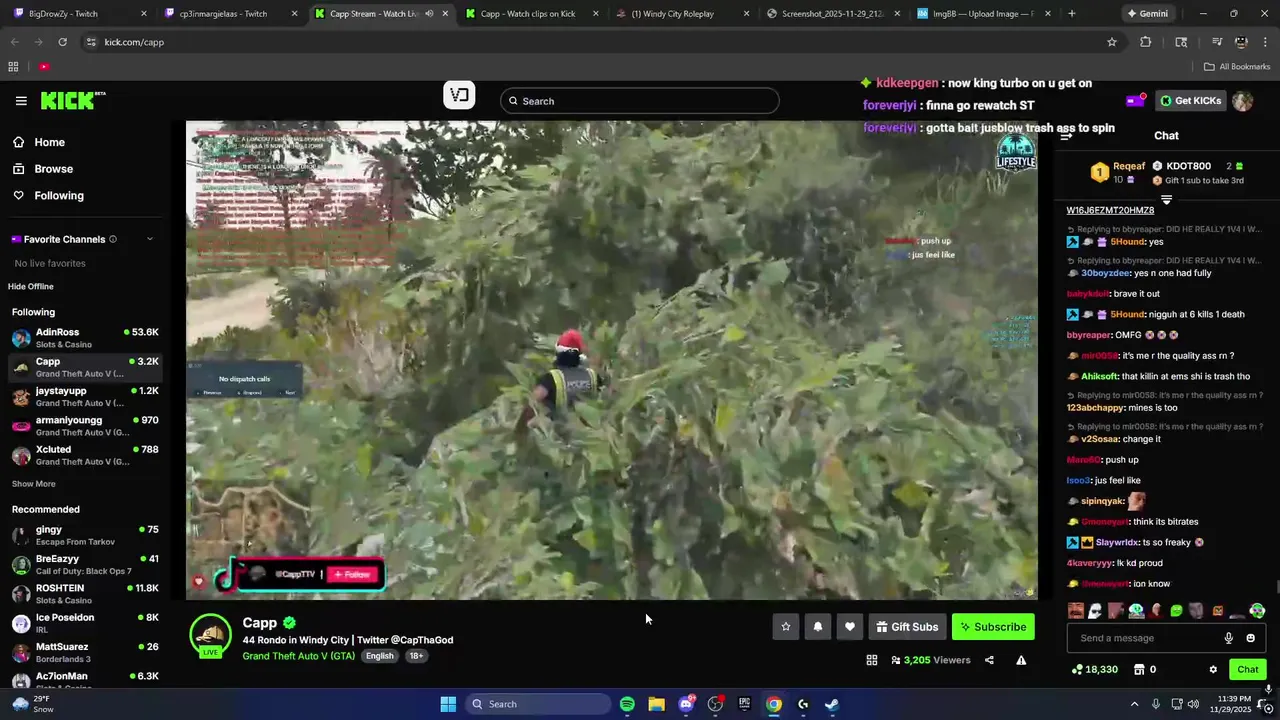Screen dimensions: 1280x720
Task: Open Spotify from the taskbar
Action: pyautogui.click(x=627, y=704)
